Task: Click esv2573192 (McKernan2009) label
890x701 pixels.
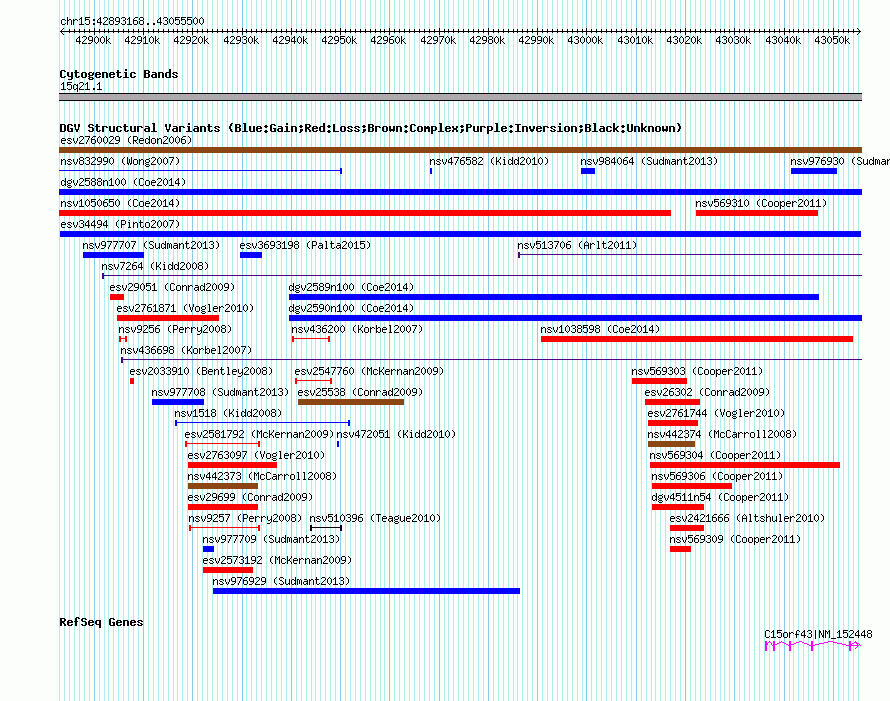Action: (x=277, y=560)
